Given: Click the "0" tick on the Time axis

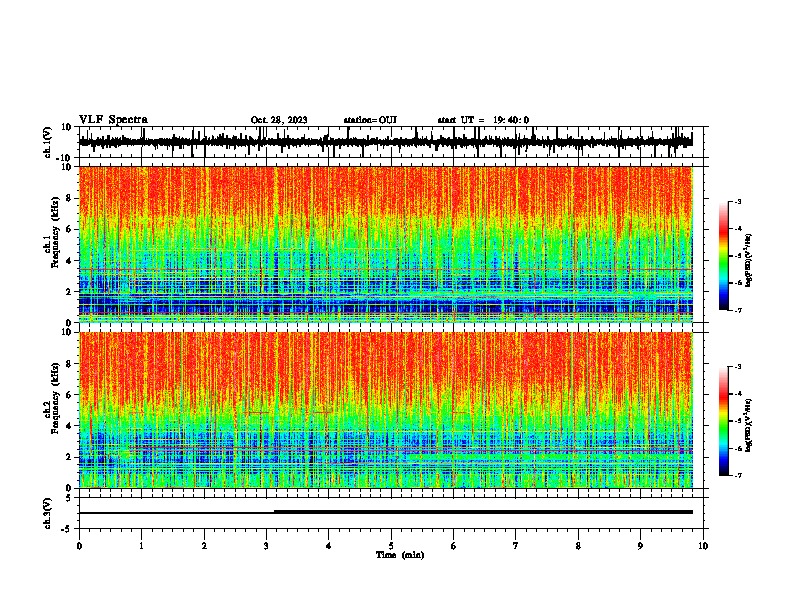Looking at the screenshot, I should (x=79, y=546).
